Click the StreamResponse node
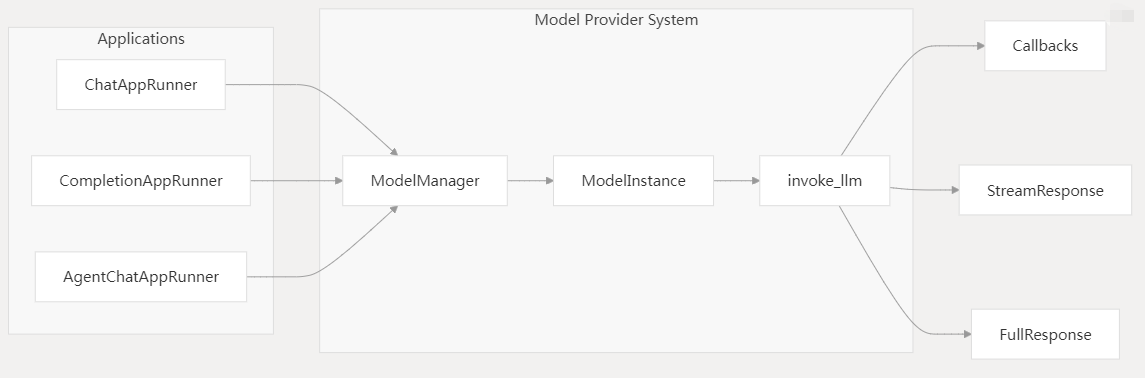The image size is (1145, 378). click(x=1045, y=190)
